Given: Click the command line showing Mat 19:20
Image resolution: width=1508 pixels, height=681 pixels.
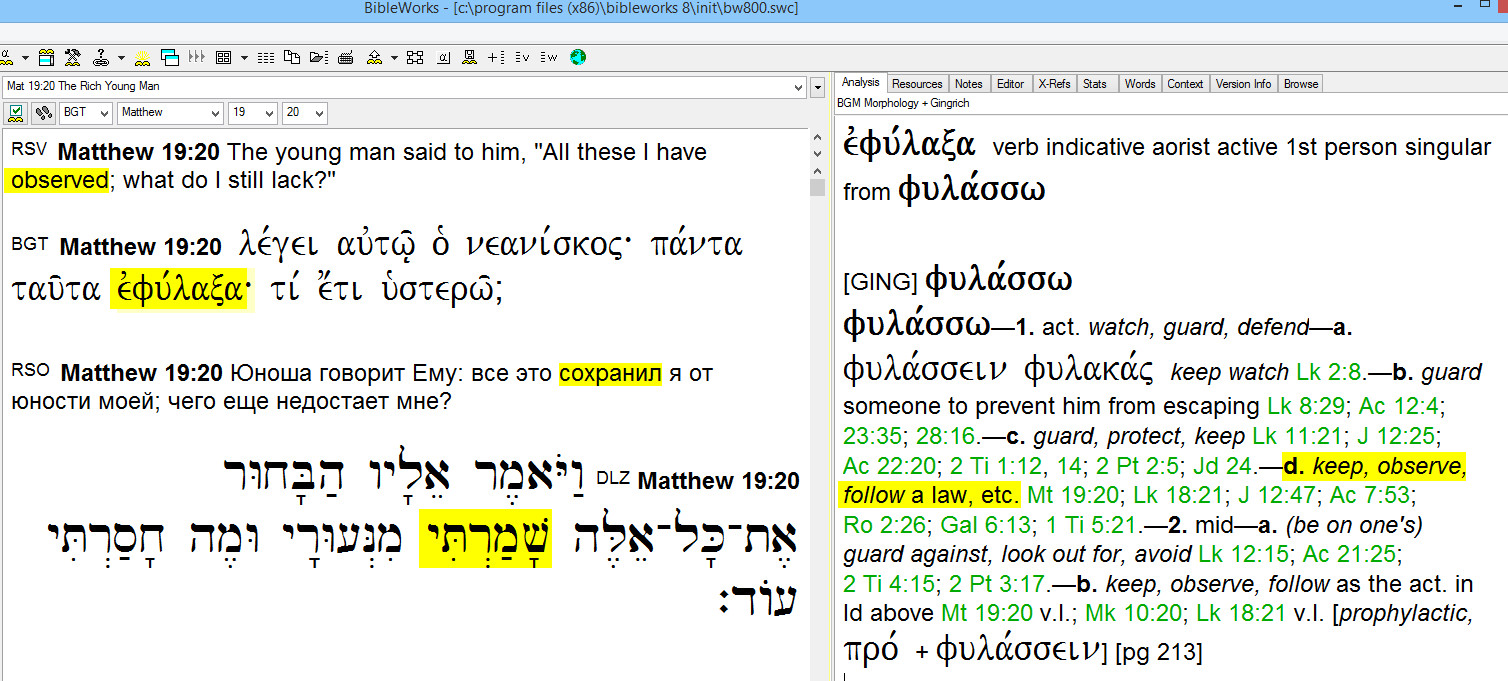Looking at the screenshot, I should [400, 87].
